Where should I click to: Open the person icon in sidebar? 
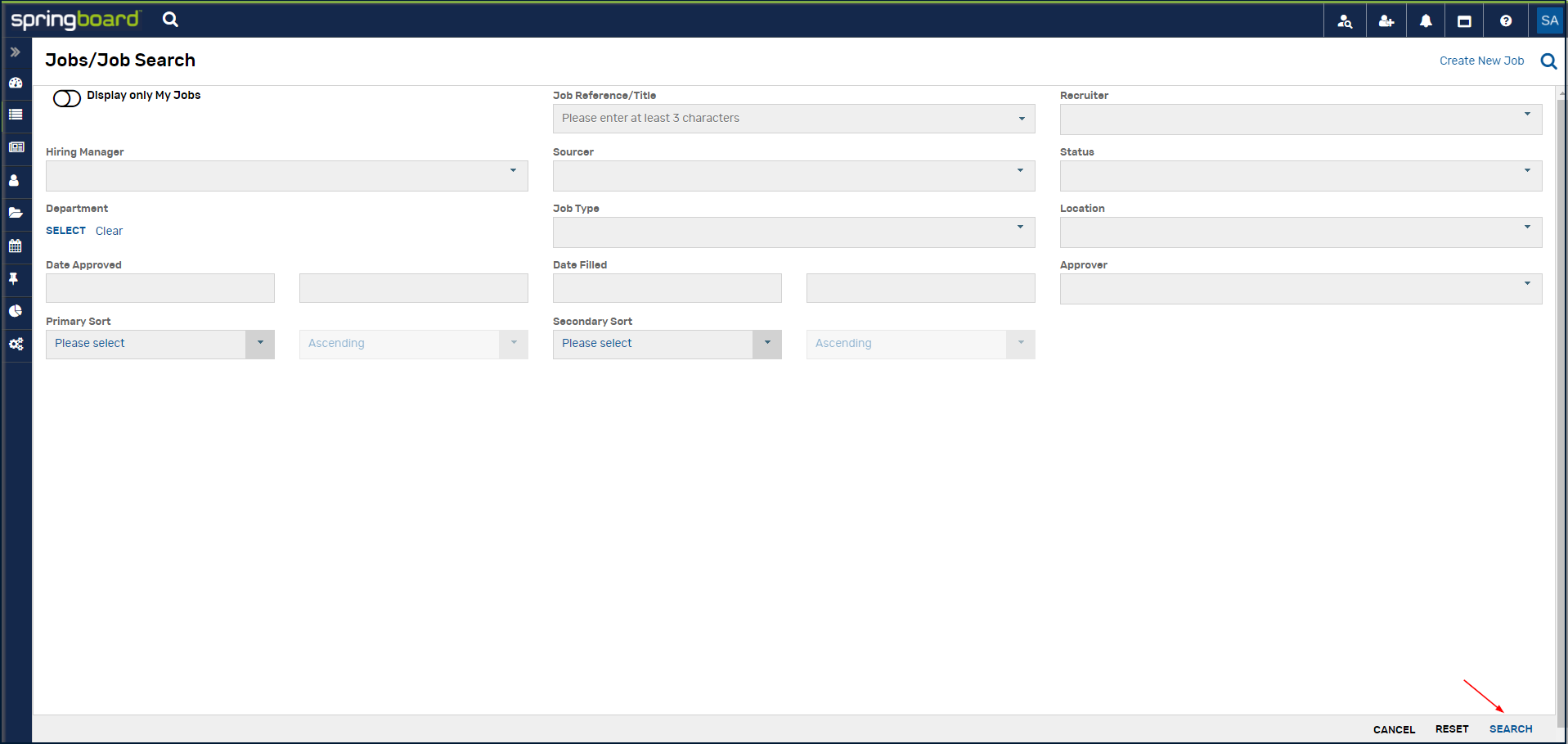[x=14, y=180]
